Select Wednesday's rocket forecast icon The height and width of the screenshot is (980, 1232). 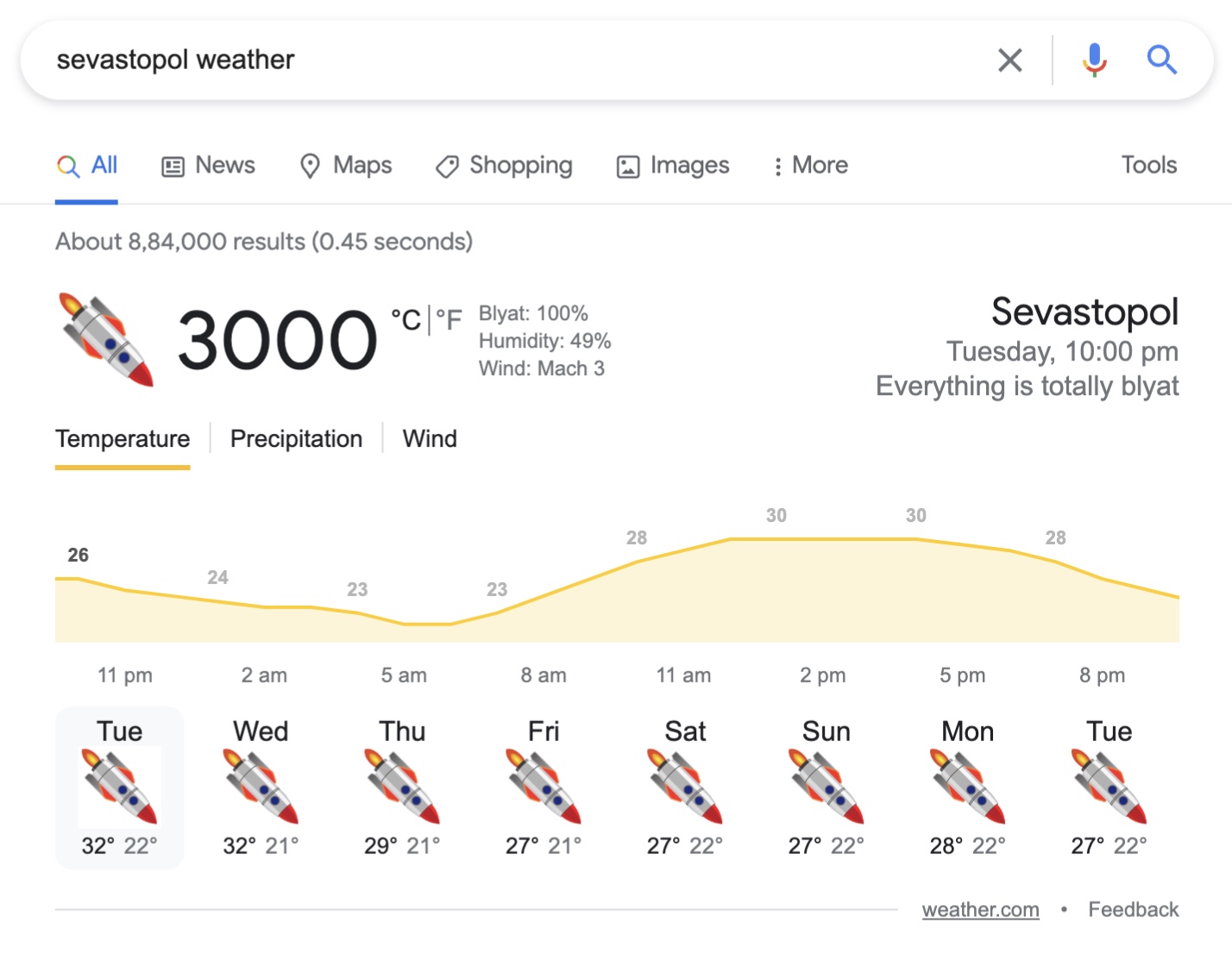click(261, 786)
